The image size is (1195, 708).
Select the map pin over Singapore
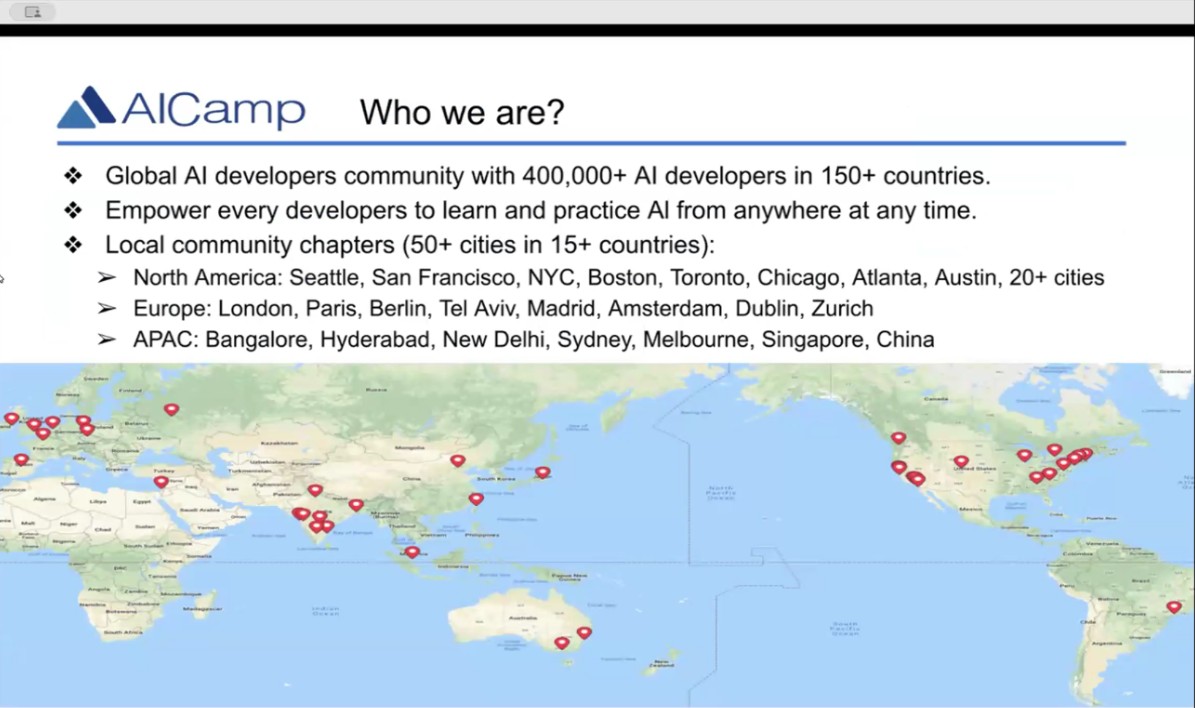[412, 552]
